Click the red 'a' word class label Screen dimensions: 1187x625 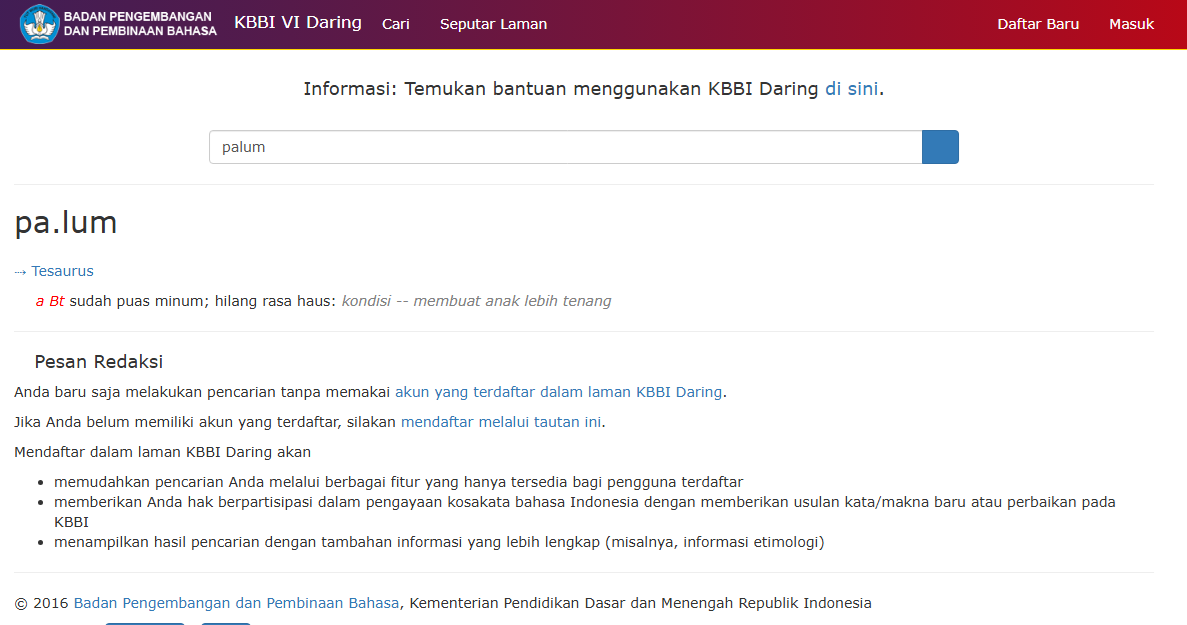pyautogui.click(x=39, y=301)
